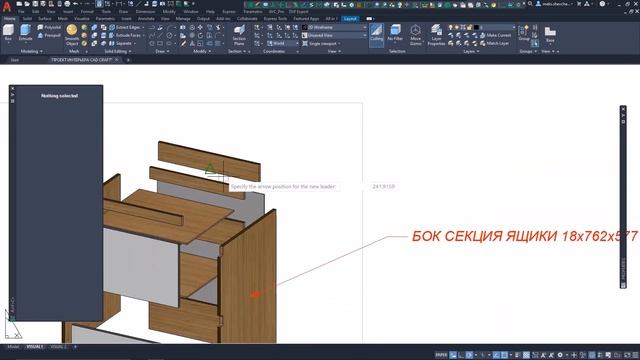Switch to the Model layout tab
Viewport: 640px width, 360px height.
point(13,347)
